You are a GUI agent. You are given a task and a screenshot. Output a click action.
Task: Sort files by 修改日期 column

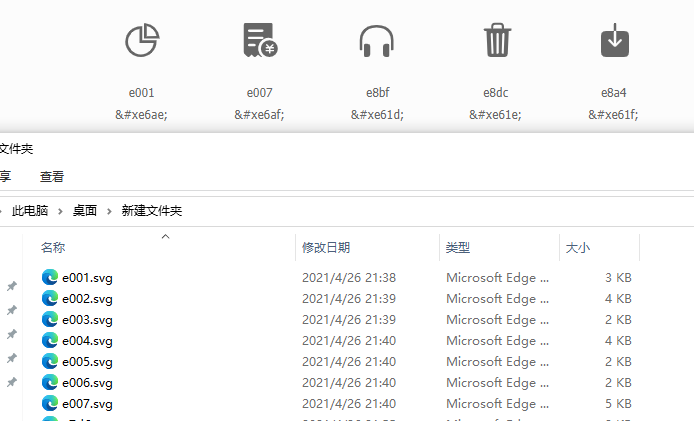(x=326, y=247)
